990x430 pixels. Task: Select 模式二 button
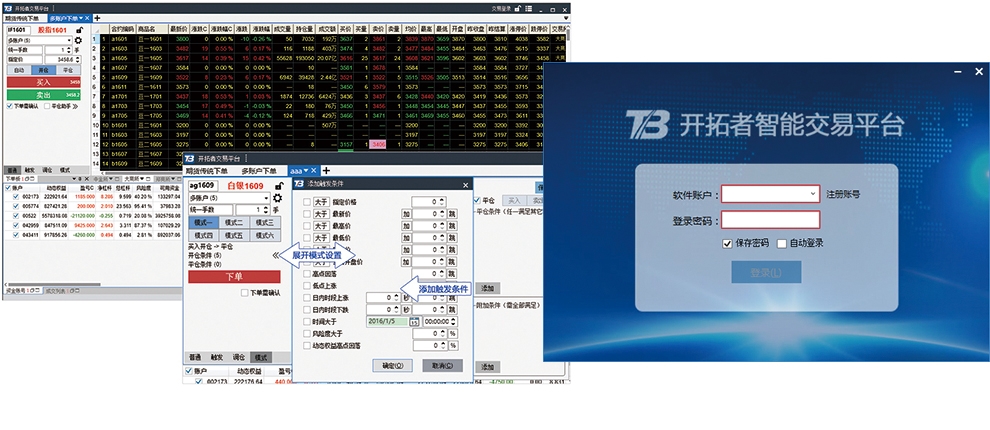coord(234,222)
